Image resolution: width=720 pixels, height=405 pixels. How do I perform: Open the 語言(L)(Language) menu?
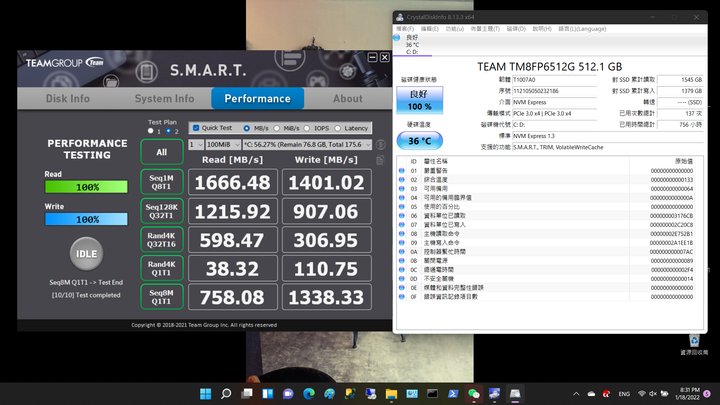(582, 28)
